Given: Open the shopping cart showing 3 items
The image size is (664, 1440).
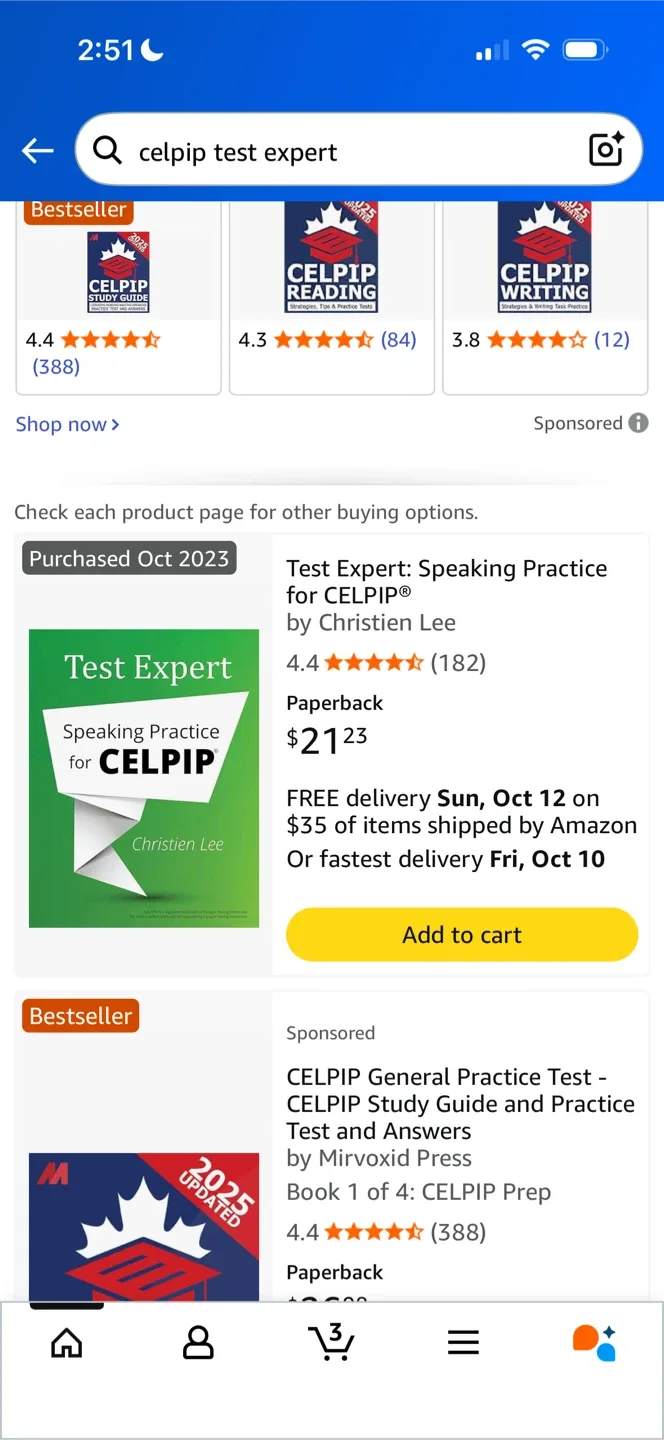Looking at the screenshot, I should (x=331, y=1343).
